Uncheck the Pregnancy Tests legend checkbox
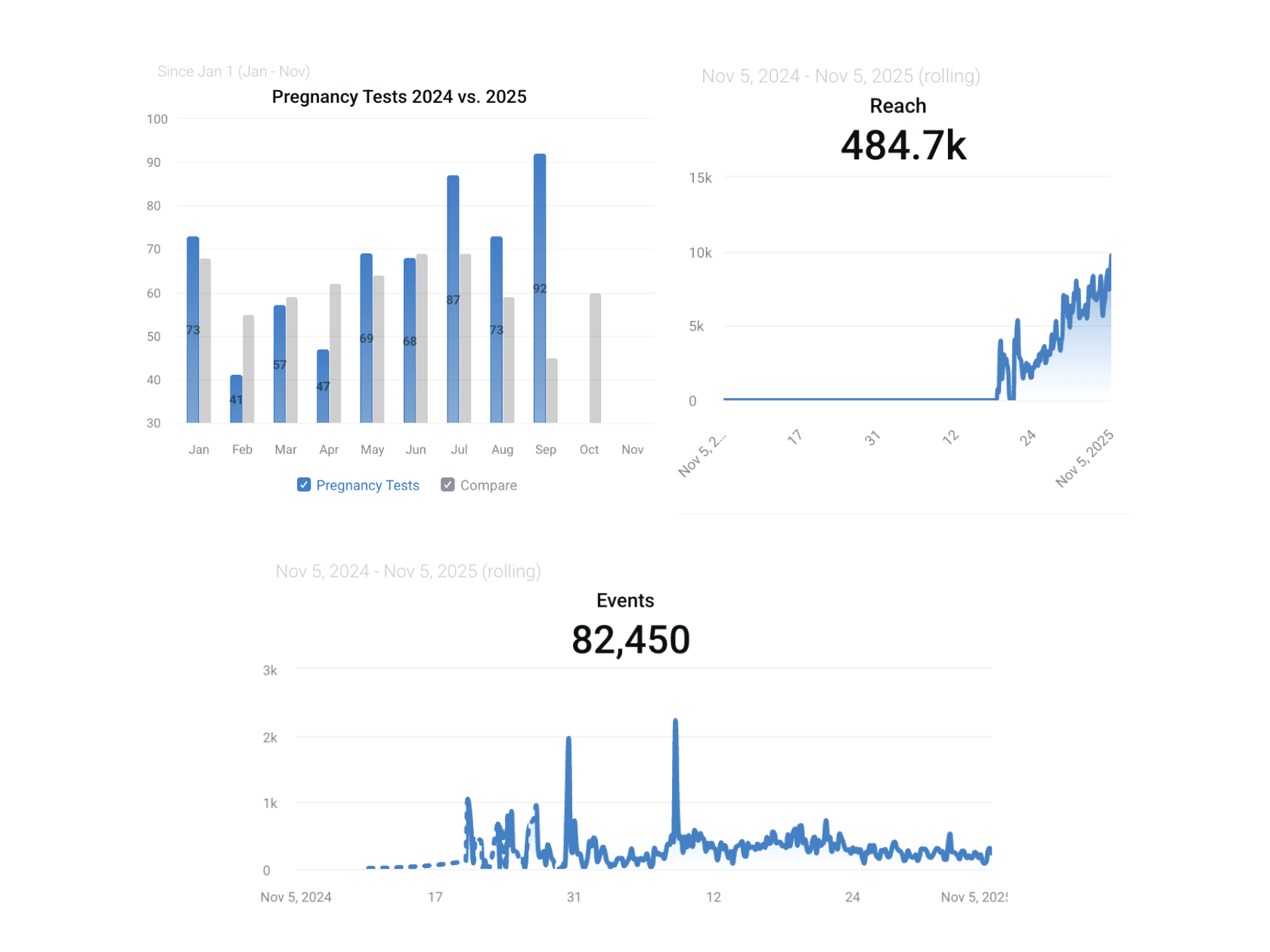 [x=304, y=485]
